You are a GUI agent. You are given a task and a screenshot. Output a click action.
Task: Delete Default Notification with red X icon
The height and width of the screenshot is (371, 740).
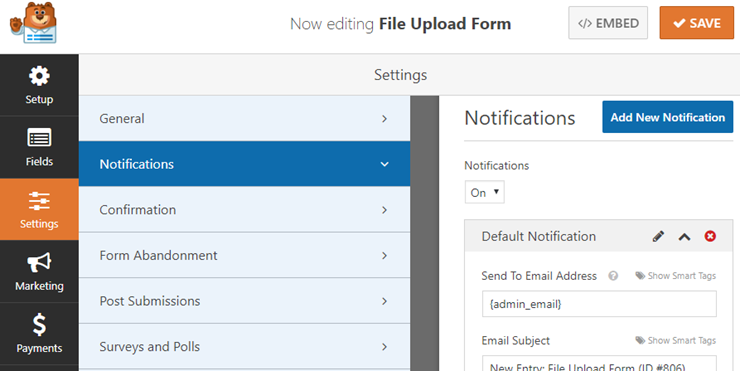710,236
